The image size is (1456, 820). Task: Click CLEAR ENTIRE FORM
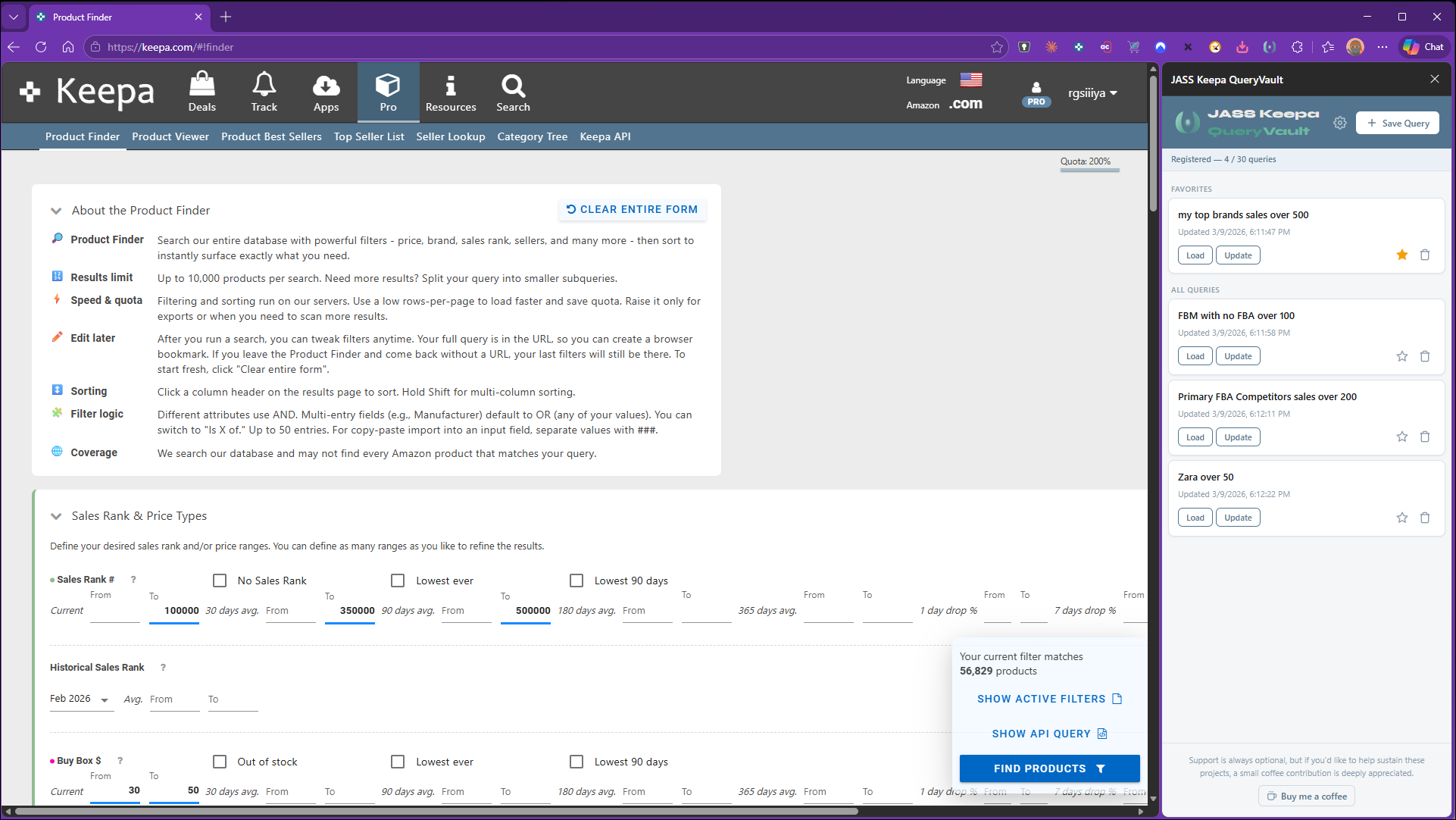click(x=632, y=209)
